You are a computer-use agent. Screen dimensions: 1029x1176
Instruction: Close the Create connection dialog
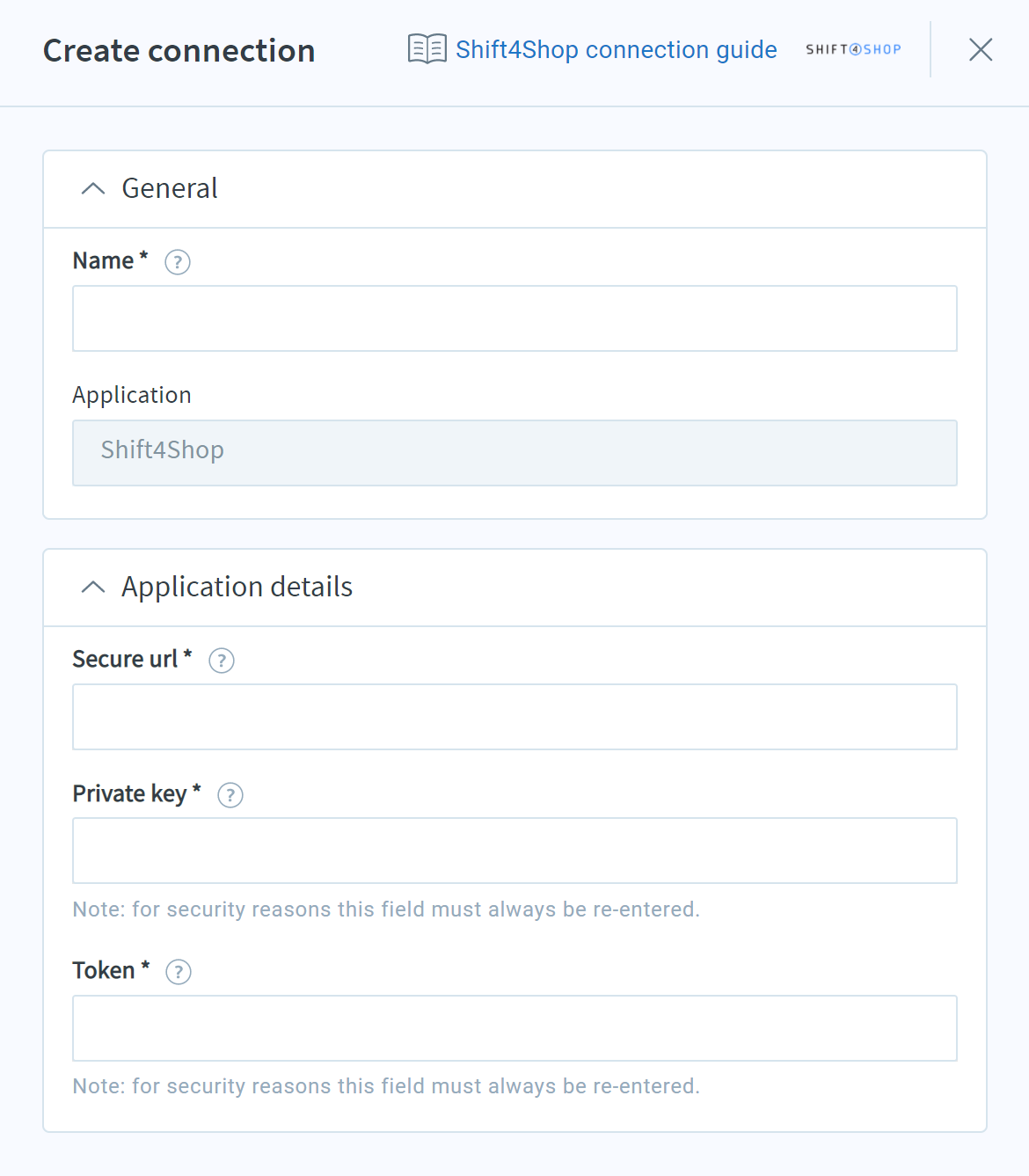981,49
